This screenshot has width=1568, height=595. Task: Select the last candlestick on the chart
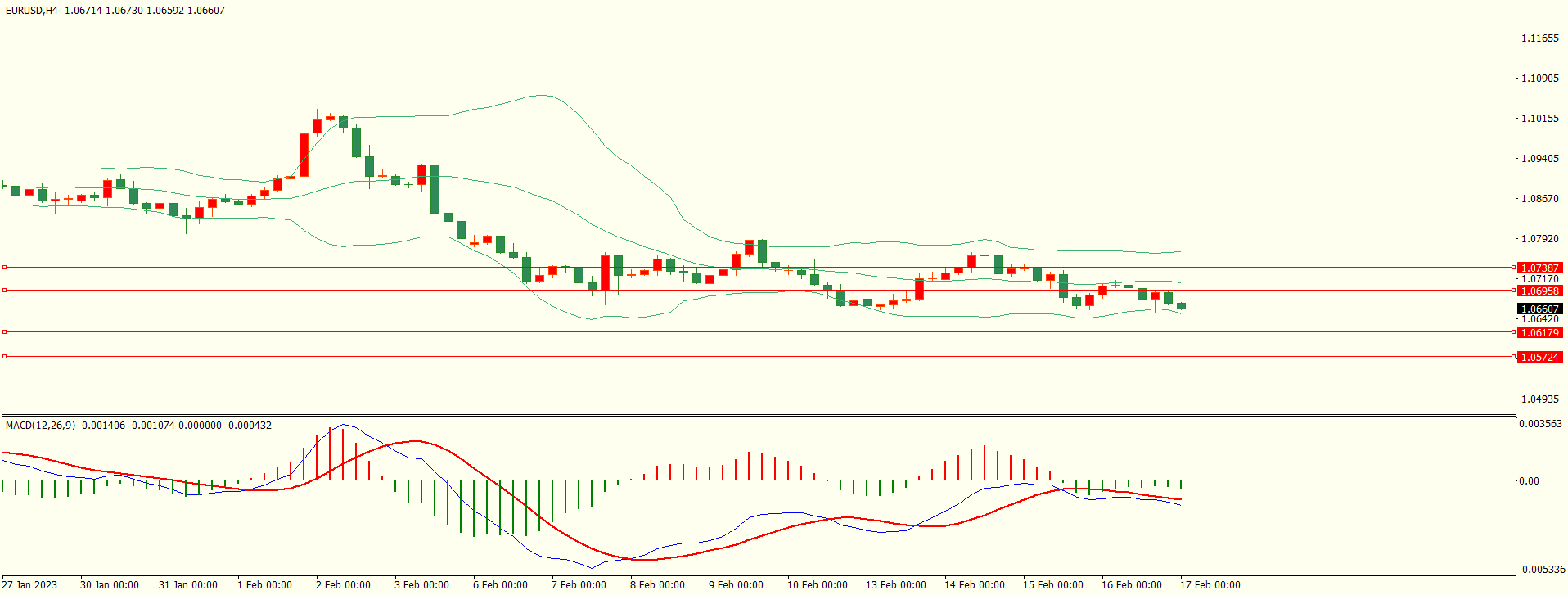coord(1181,306)
